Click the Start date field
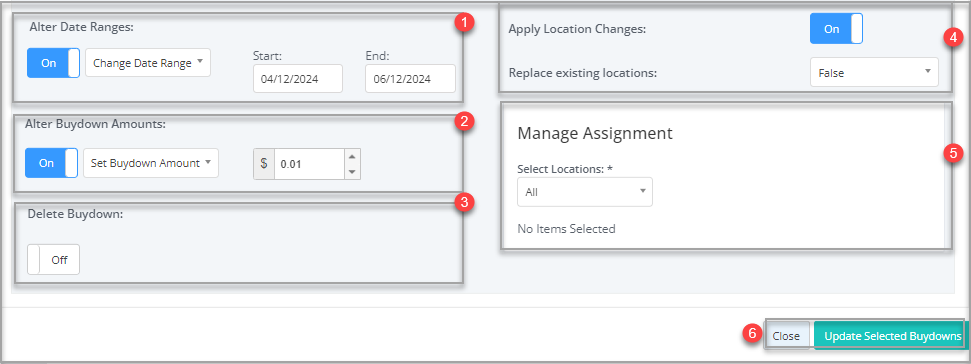 point(298,79)
